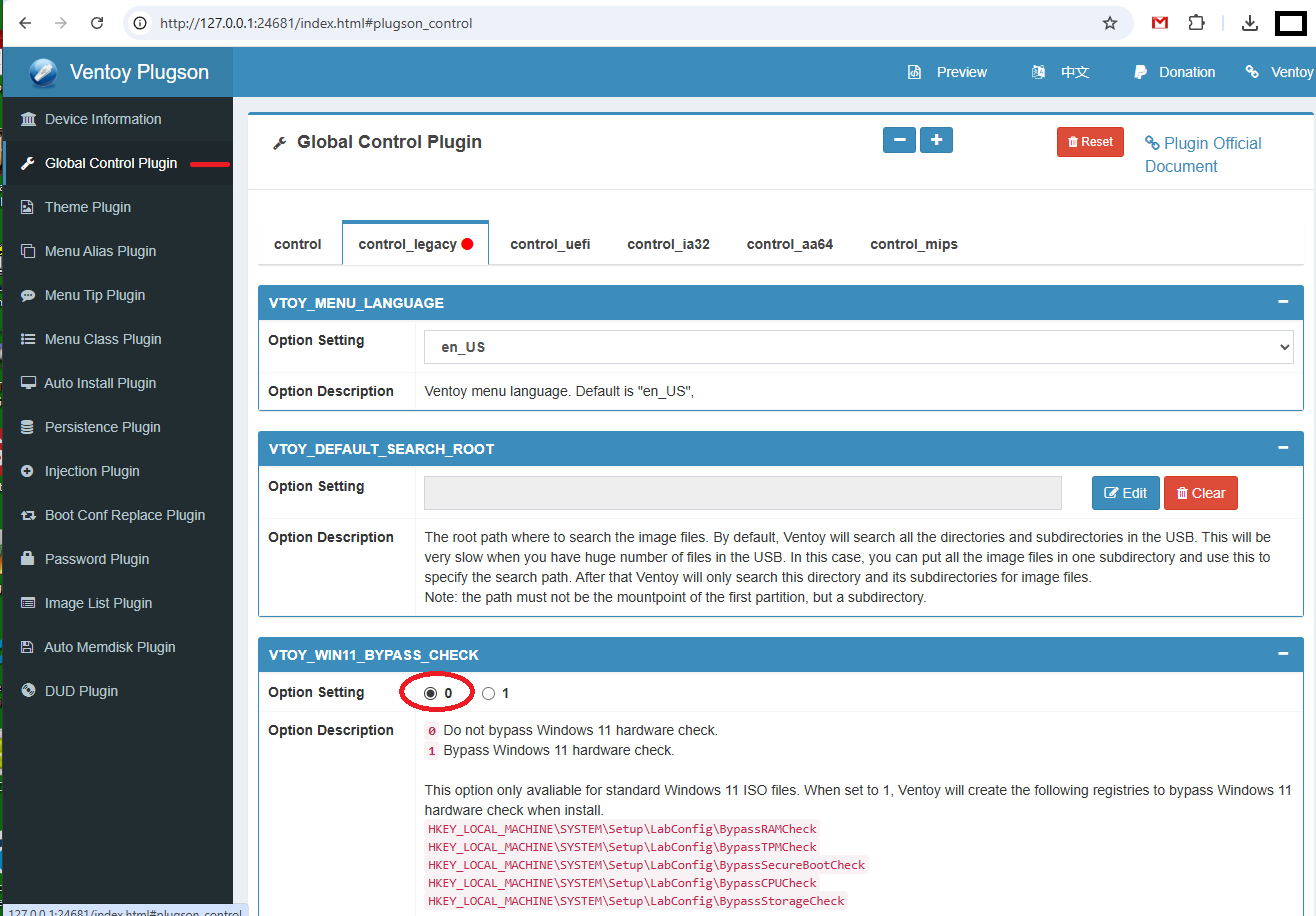Click the red Reset button
The image size is (1316, 916).
point(1090,142)
